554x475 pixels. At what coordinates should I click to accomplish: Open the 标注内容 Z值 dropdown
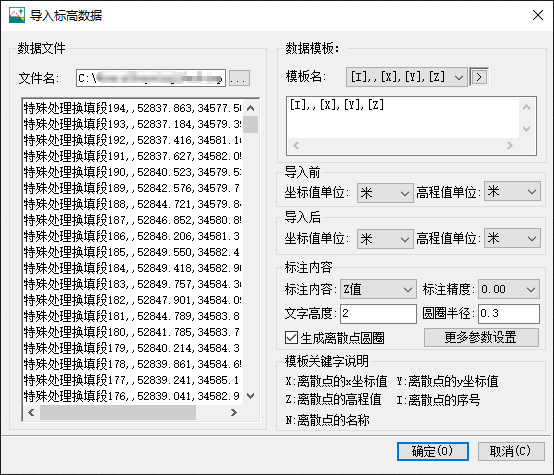(x=378, y=289)
